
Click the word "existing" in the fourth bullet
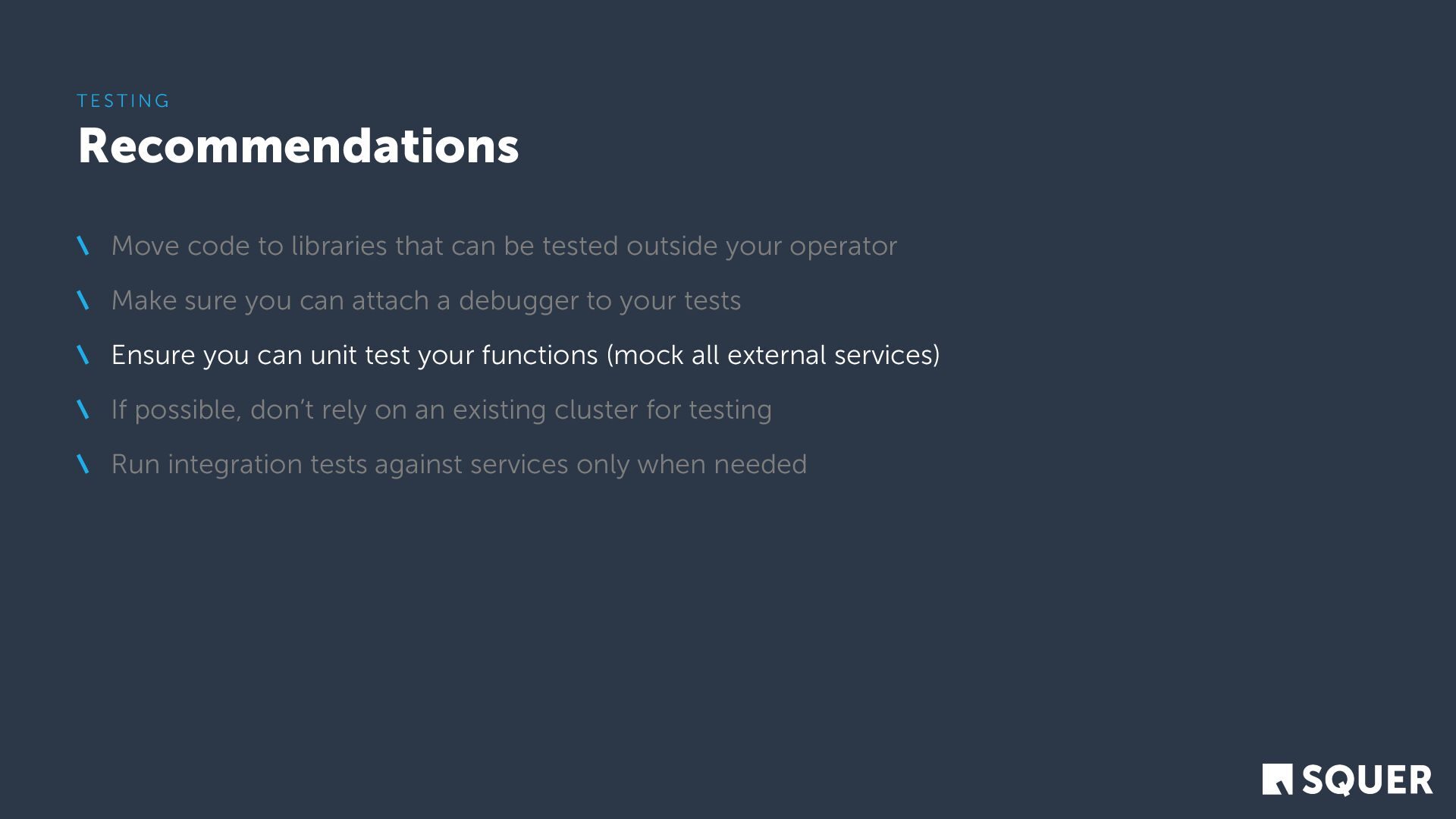click(499, 409)
